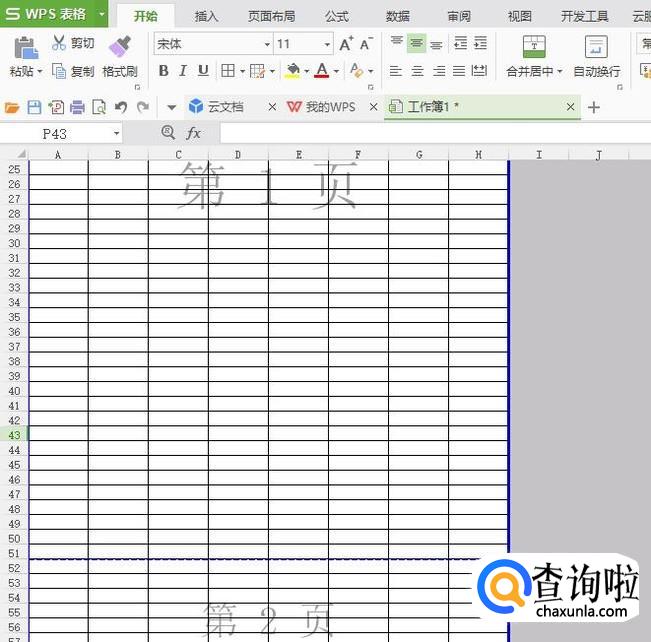Open file with folder icon
The width and height of the screenshot is (651, 642).
pyautogui.click(x=12, y=108)
